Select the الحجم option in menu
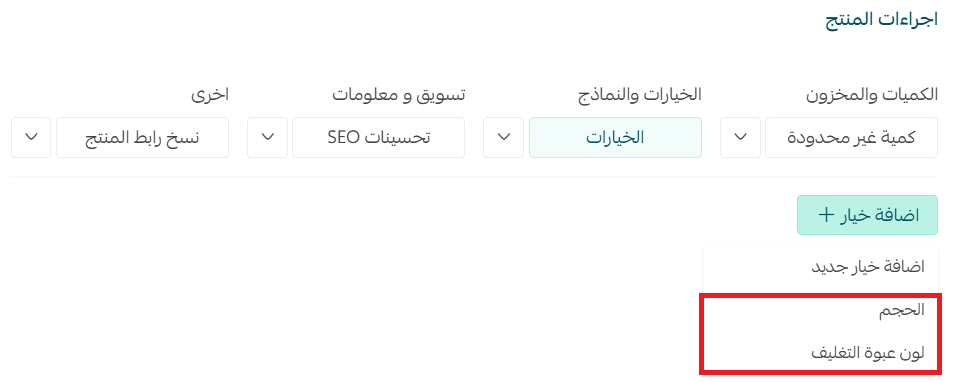The height and width of the screenshot is (382, 962). pos(821,310)
